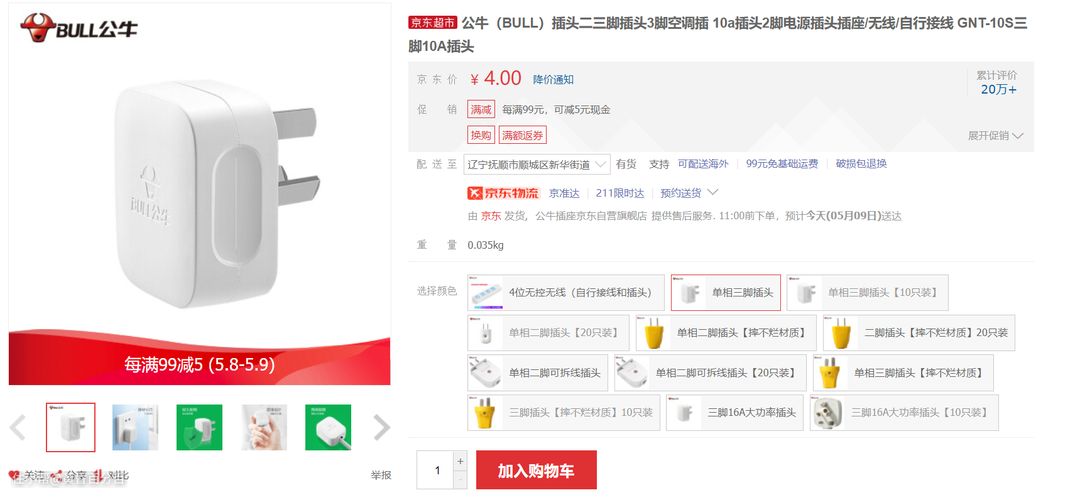Select yellow 单相二脚插头【摔不烂材质】 option
This screenshot has width=1080, height=500.
(x=726, y=333)
